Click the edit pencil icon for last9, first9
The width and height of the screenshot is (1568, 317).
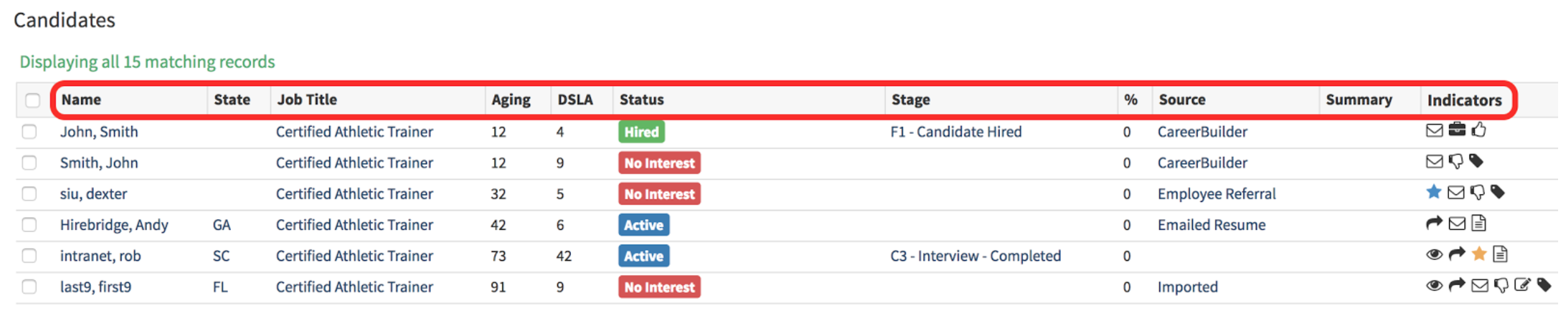pos(1522,285)
